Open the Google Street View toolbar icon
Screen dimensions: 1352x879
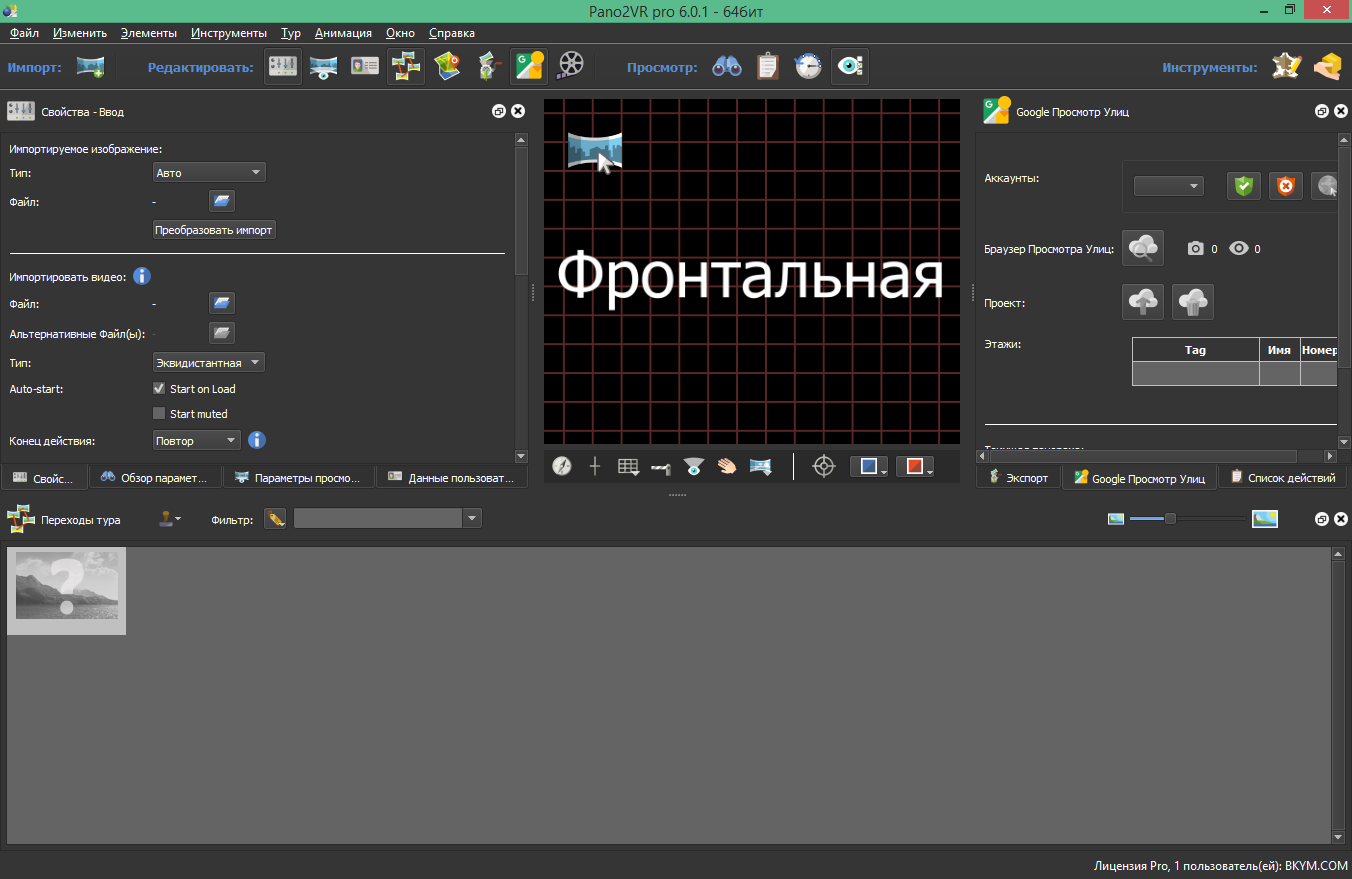click(529, 65)
